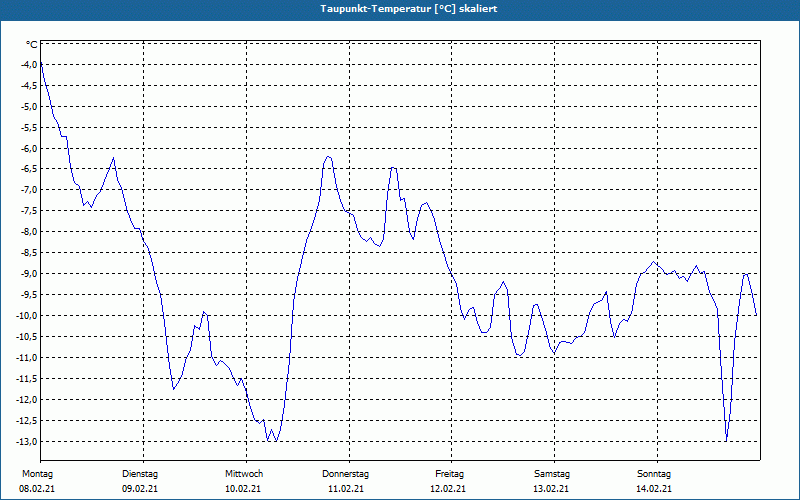The image size is (800, 500).
Task: Click the '-9,5' axis value
Action: (29, 294)
